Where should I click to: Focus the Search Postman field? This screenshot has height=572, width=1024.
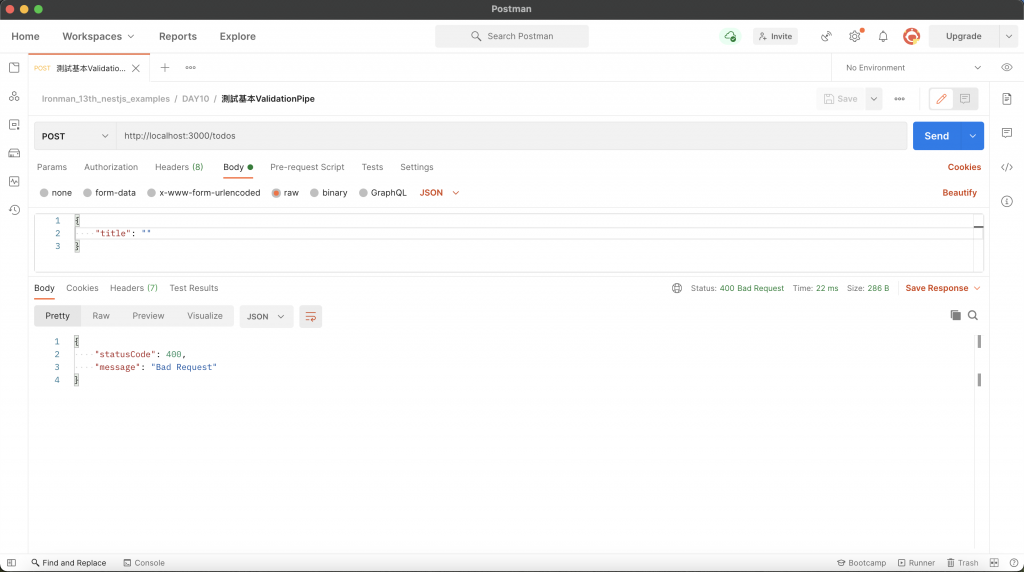point(511,37)
